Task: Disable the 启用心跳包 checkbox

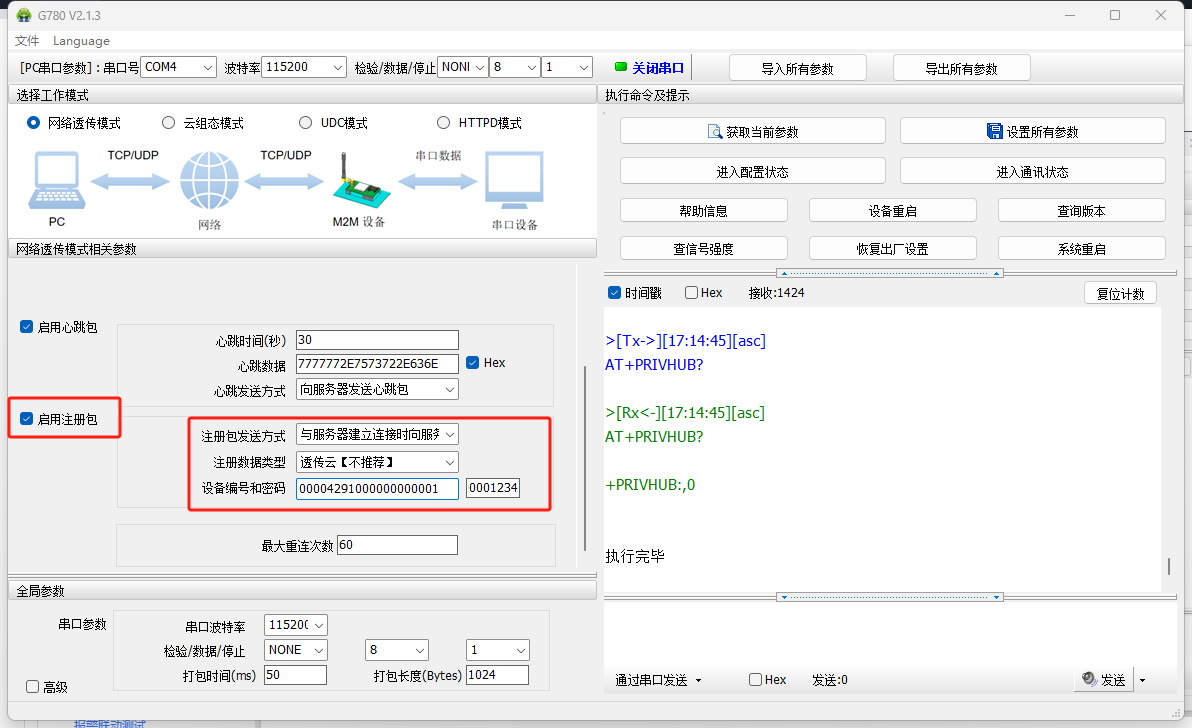Action: tap(27, 327)
